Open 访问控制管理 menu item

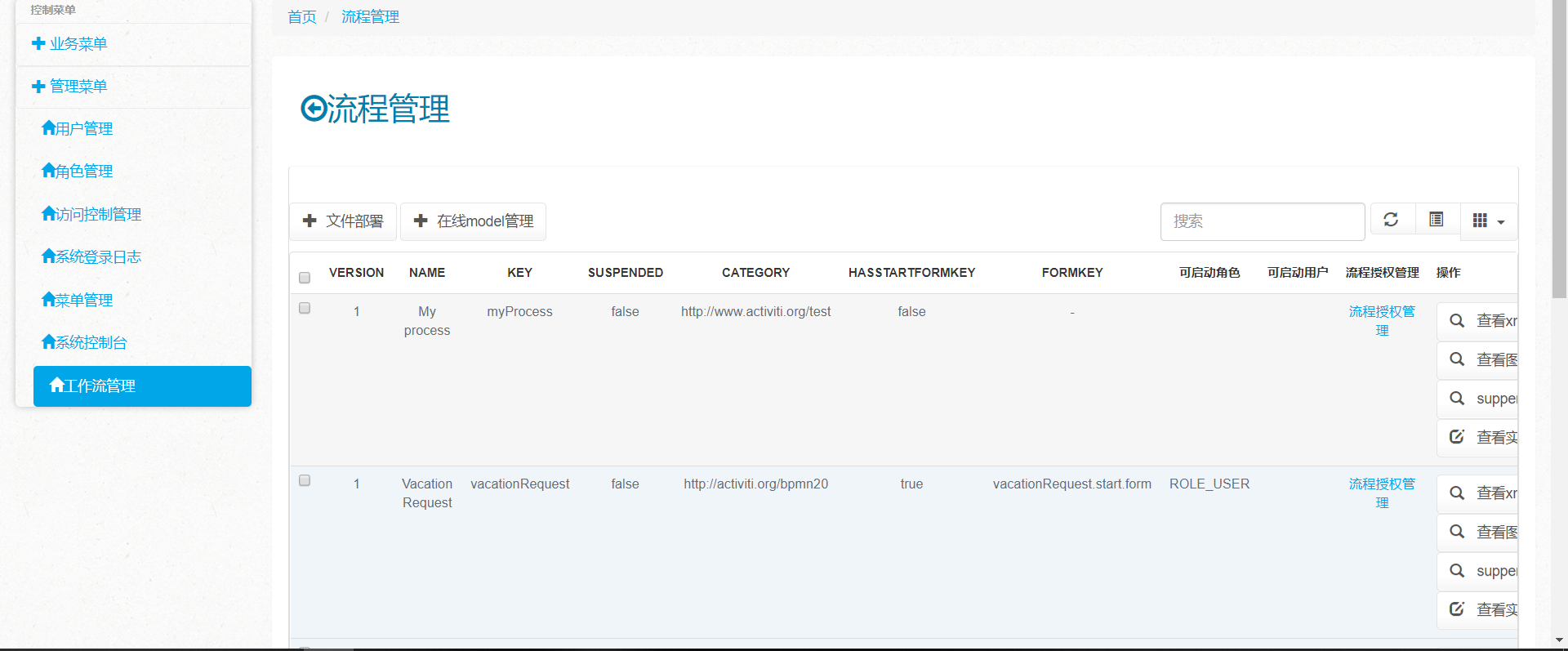pos(91,214)
